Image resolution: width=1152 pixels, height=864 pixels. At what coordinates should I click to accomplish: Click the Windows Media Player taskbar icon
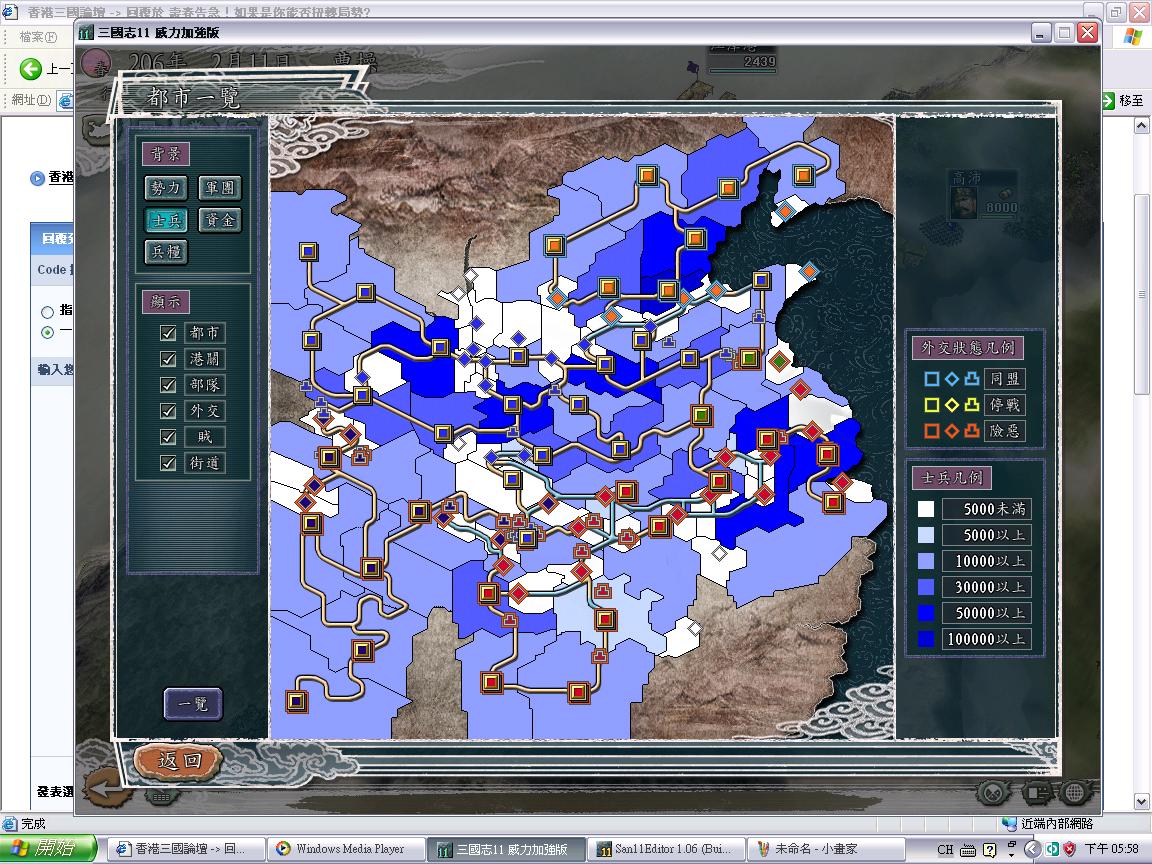(x=283, y=849)
